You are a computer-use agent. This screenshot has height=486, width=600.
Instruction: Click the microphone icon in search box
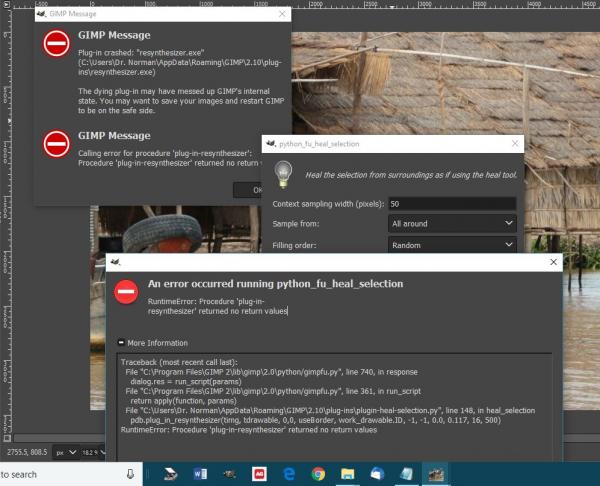[130, 474]
